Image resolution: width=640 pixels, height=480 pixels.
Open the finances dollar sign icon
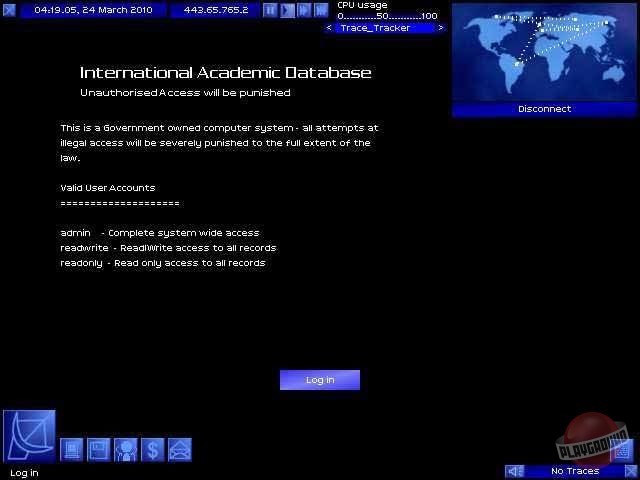[x=152, y=450]
